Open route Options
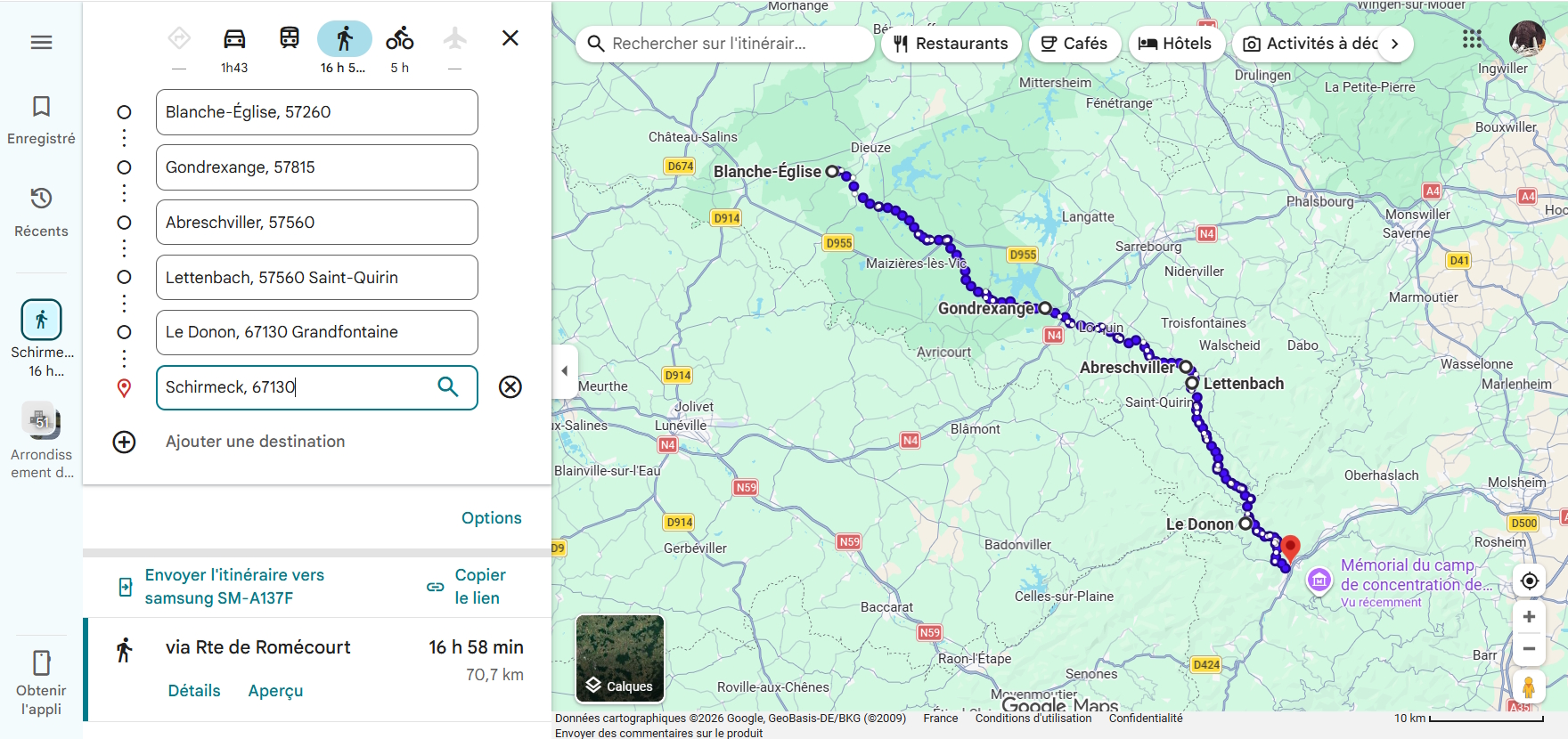 491,518
